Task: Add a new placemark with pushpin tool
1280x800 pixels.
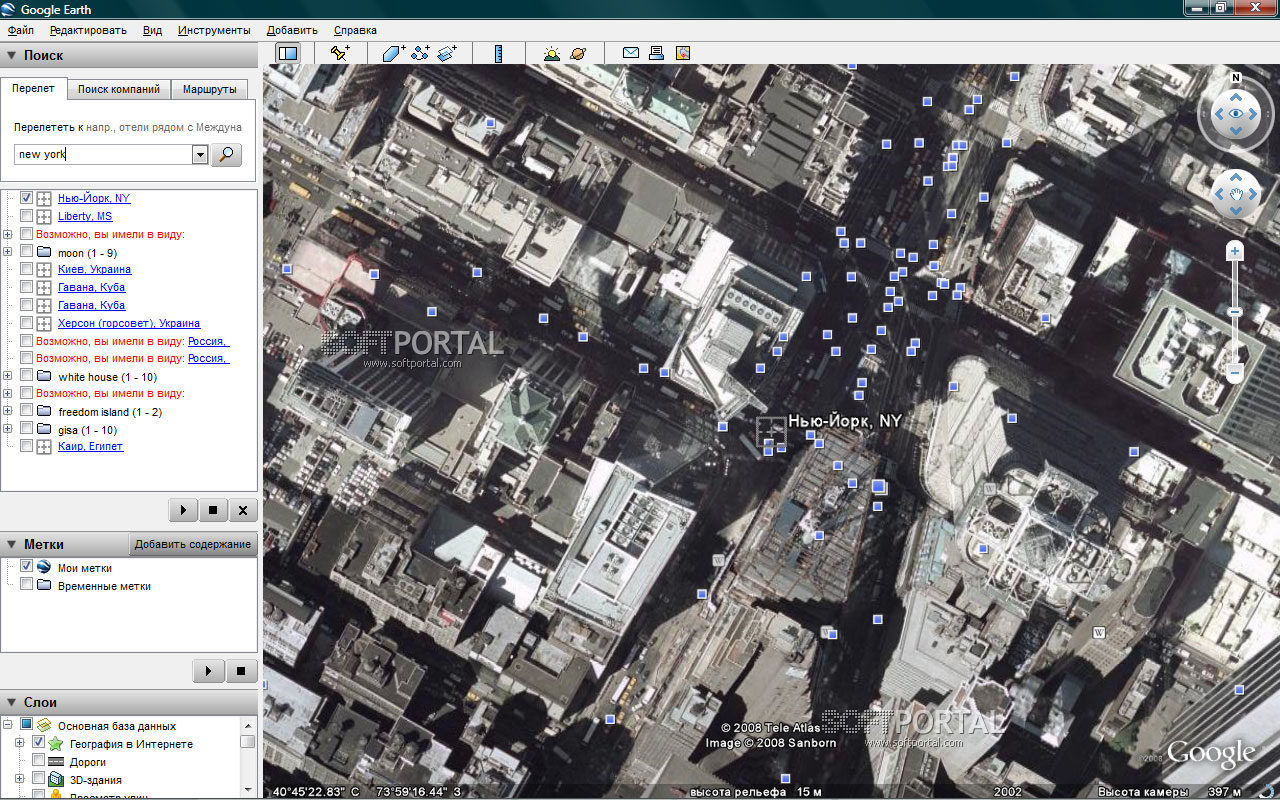Action: (340, 54)
